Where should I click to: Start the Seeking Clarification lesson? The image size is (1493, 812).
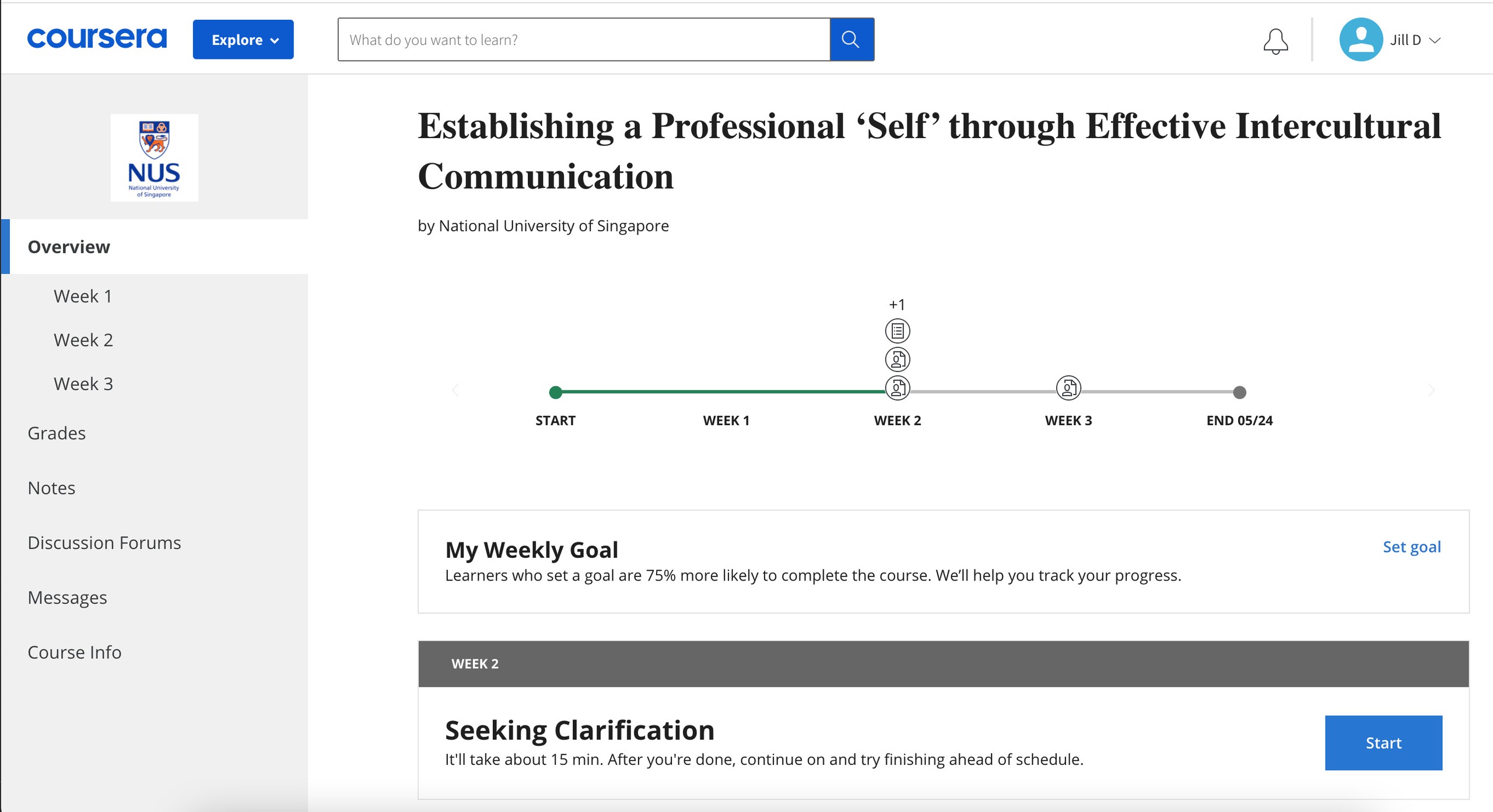click(1383, 743)
